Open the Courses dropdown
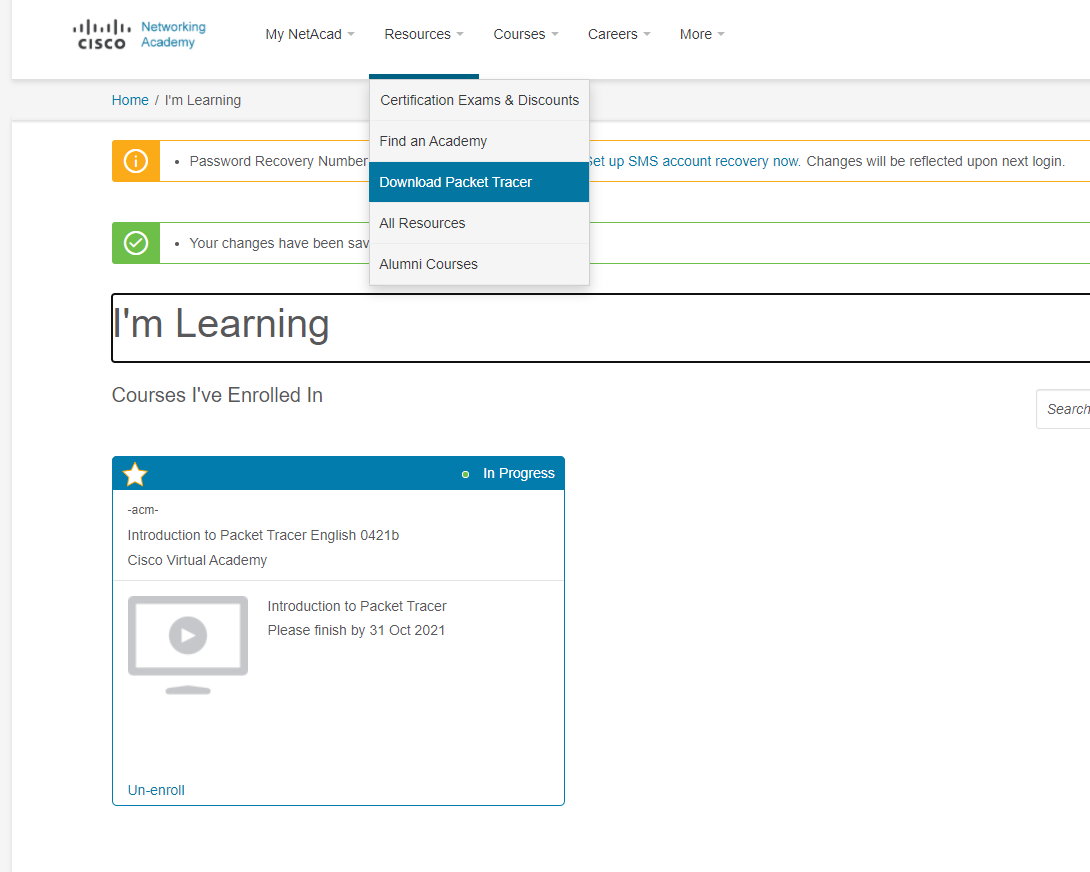Viewport: 1090px width, 872px height. 525,34
